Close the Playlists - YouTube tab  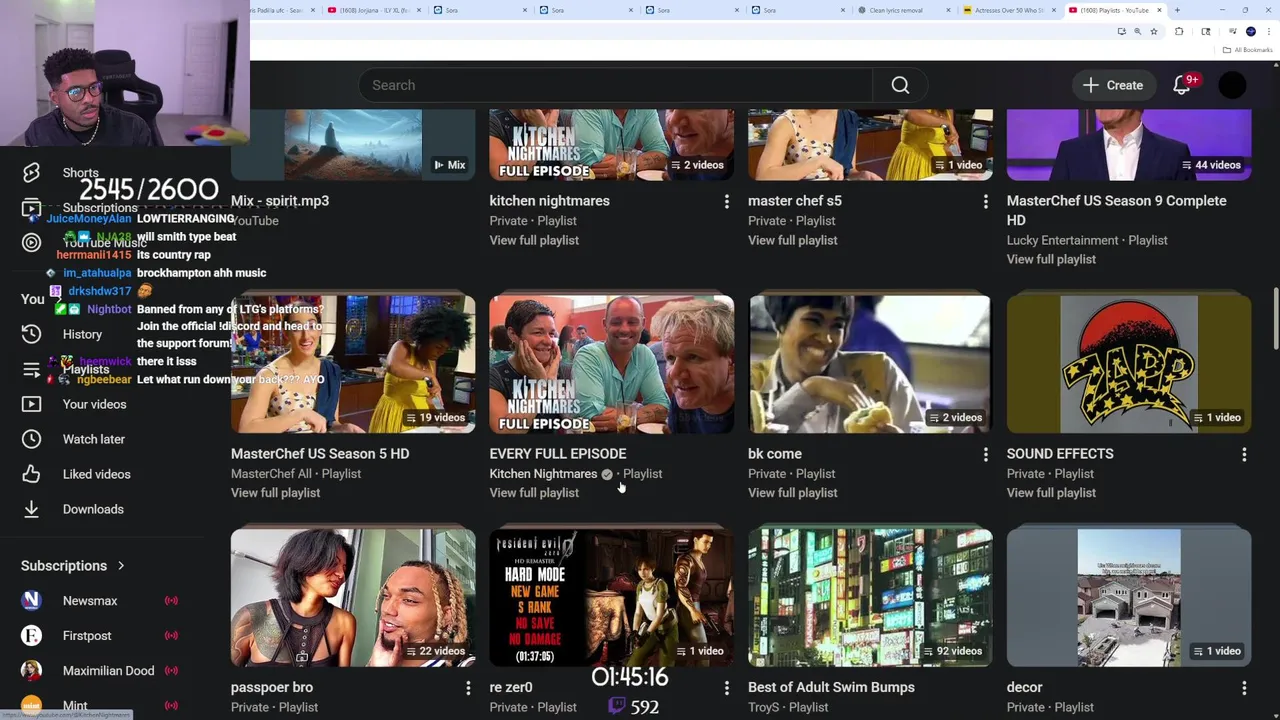click(x=1160, y=10)
